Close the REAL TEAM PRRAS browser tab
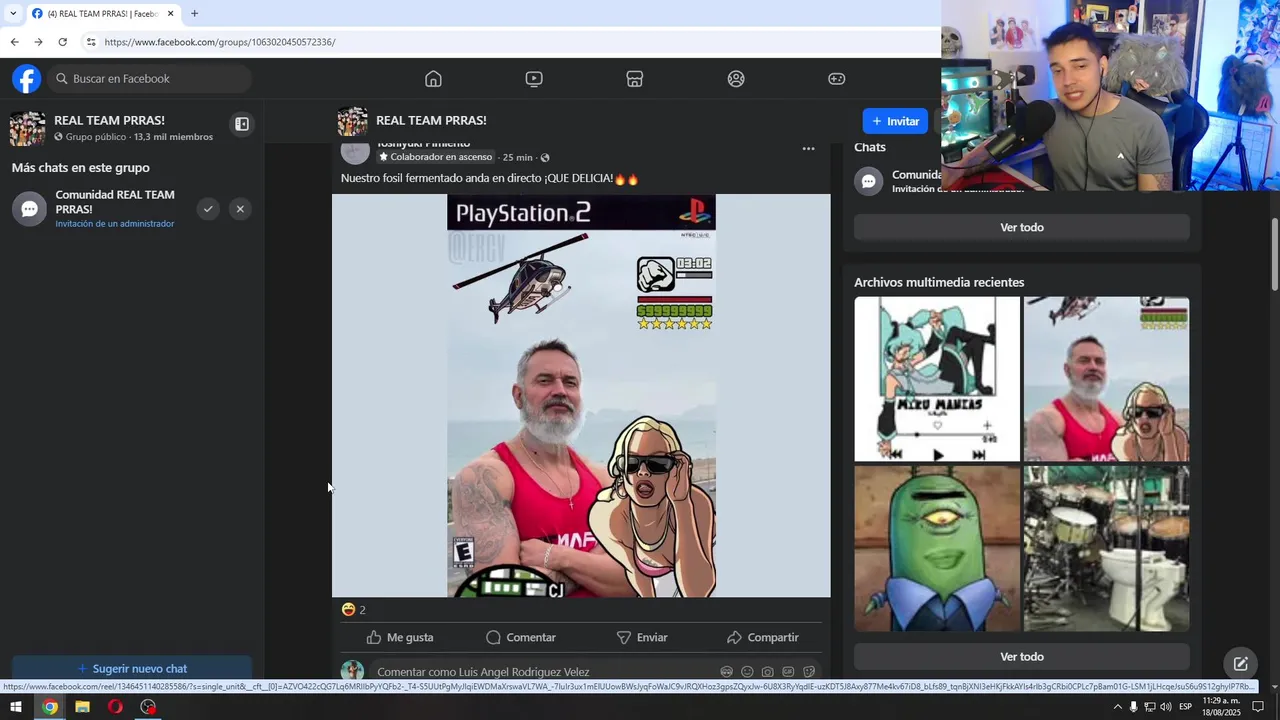The width and height of the screenshot is (1280, 720). point(170,14)
